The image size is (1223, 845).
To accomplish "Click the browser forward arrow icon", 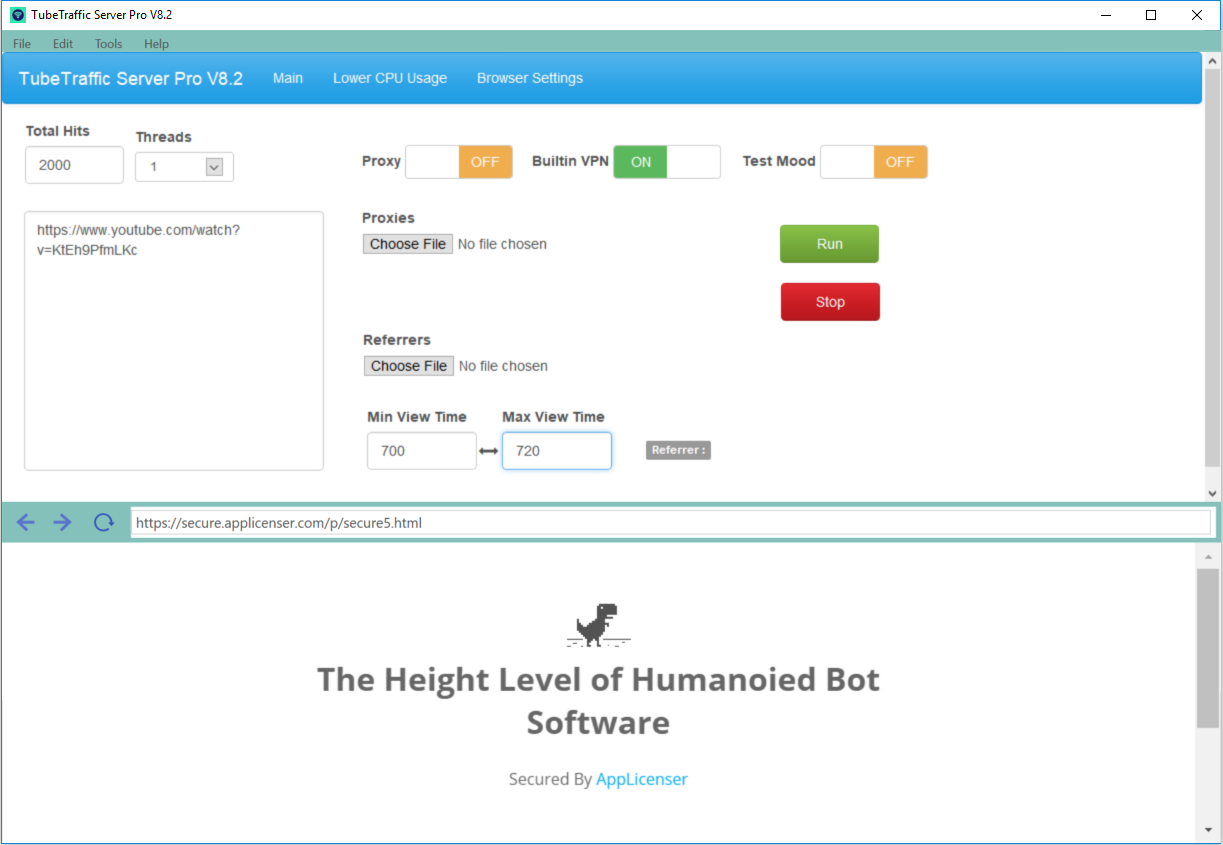I will pos(62,522).
